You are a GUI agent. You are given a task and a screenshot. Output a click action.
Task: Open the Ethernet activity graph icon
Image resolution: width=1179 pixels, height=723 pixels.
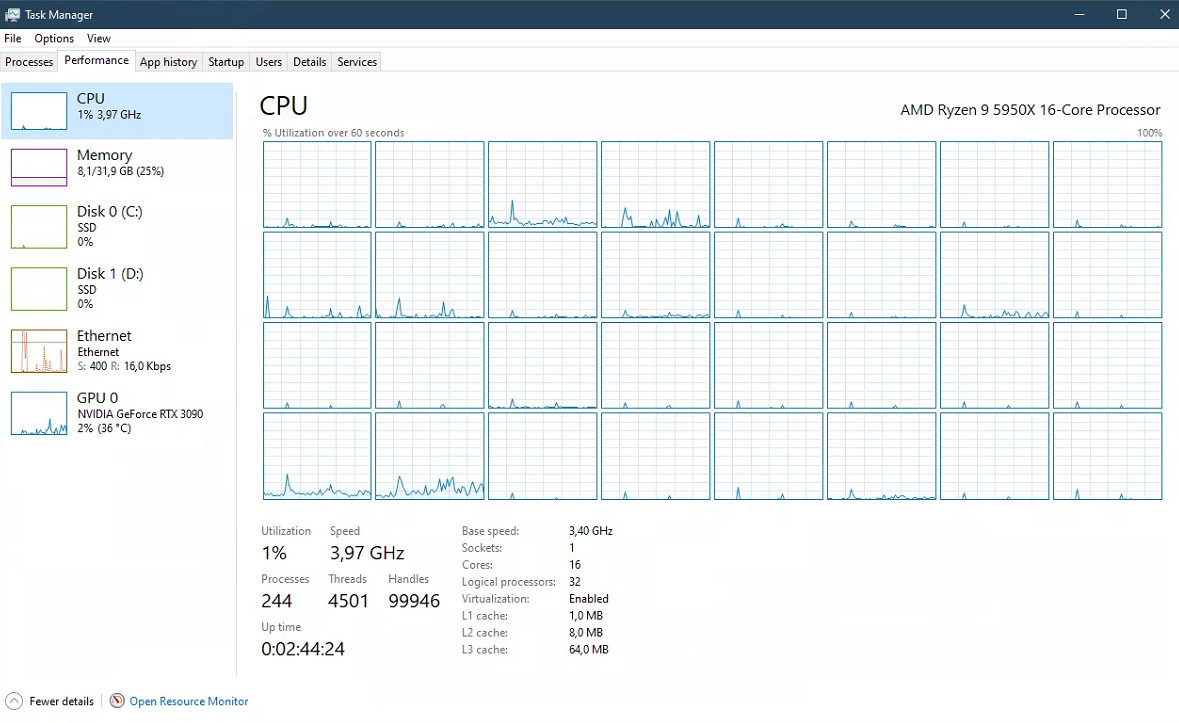[38, 351]
